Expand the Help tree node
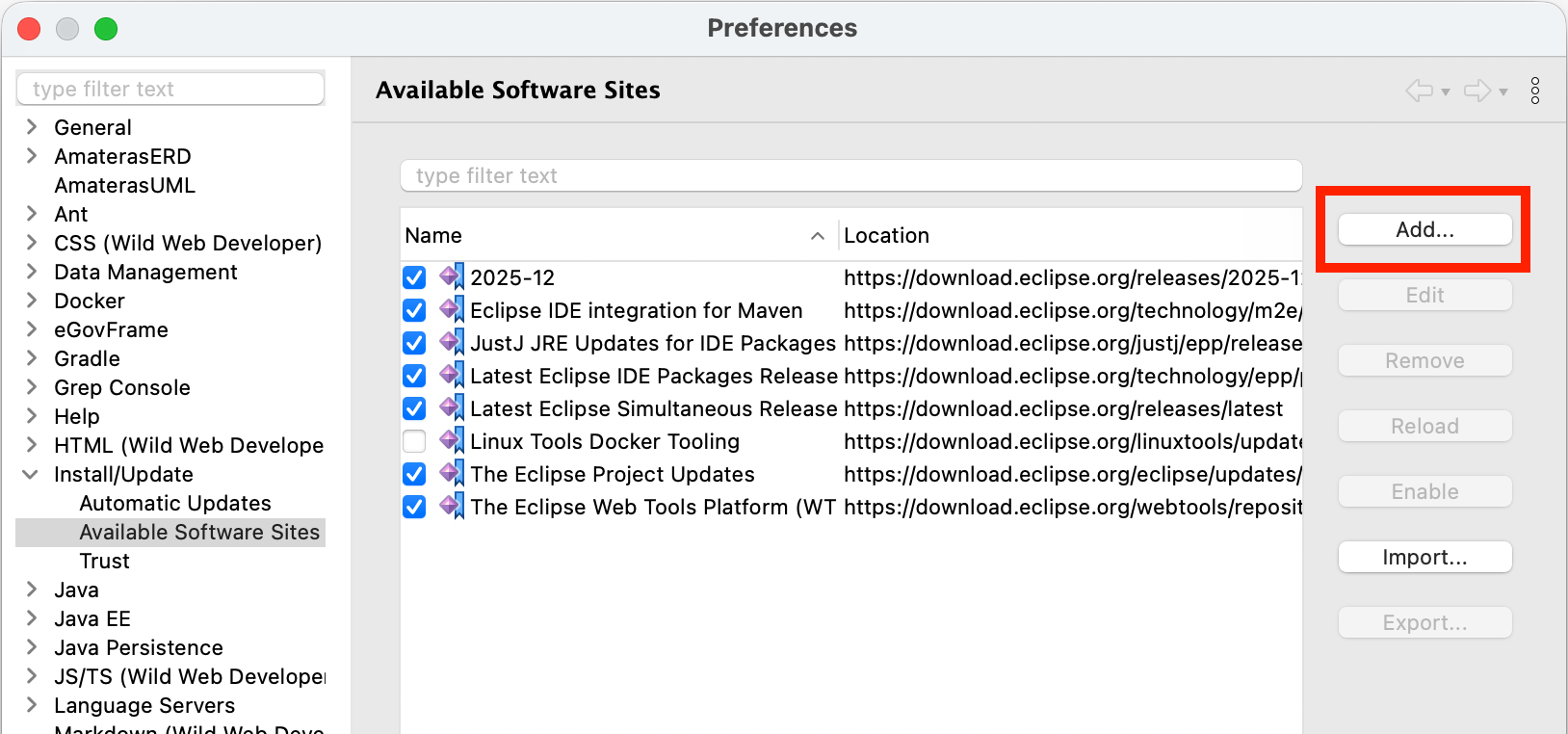Image resolution: width=1568 pixels, height=734 pixels. coord(32,416)
